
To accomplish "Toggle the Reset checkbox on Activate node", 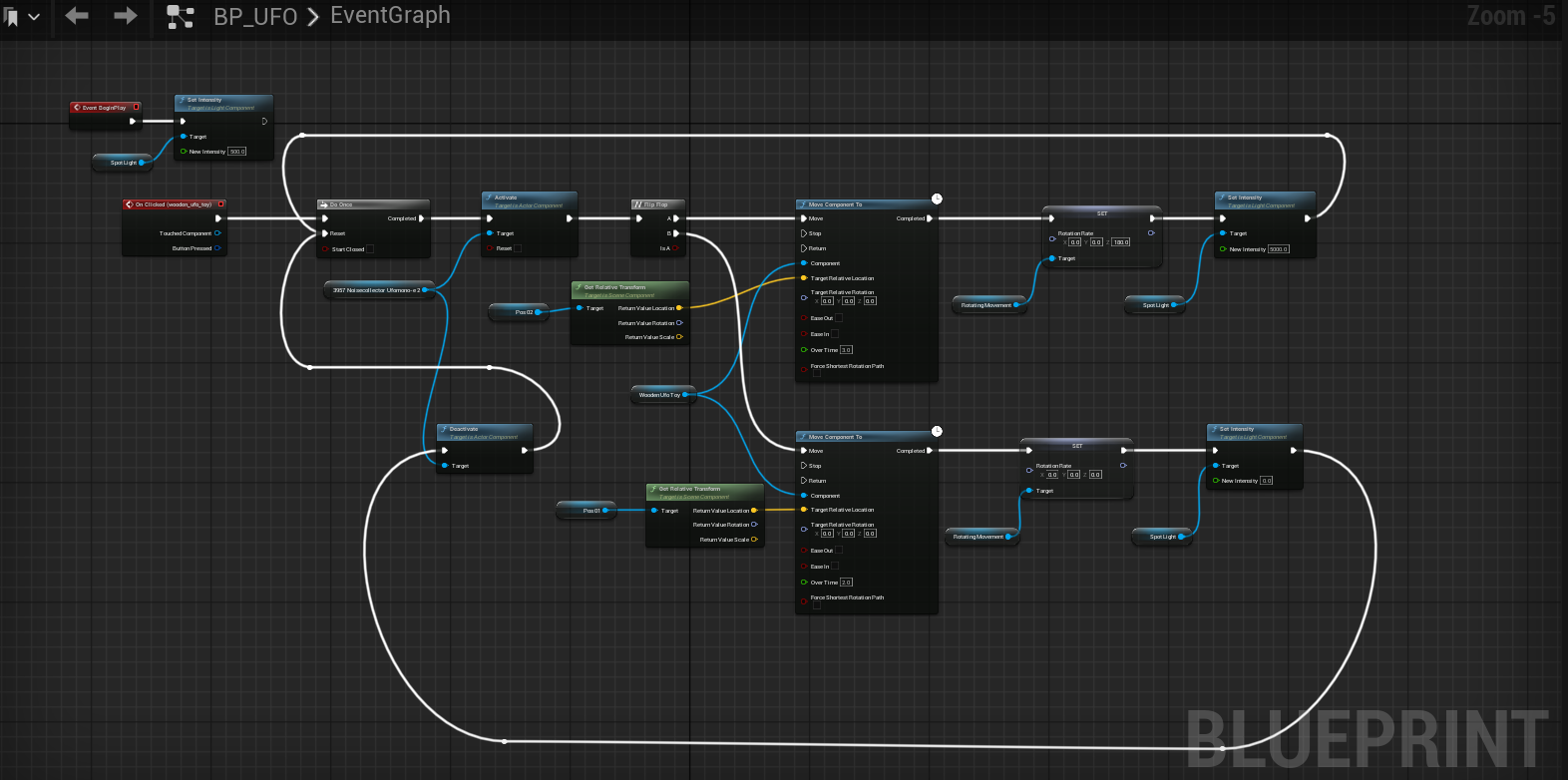I will click(517, 248).
